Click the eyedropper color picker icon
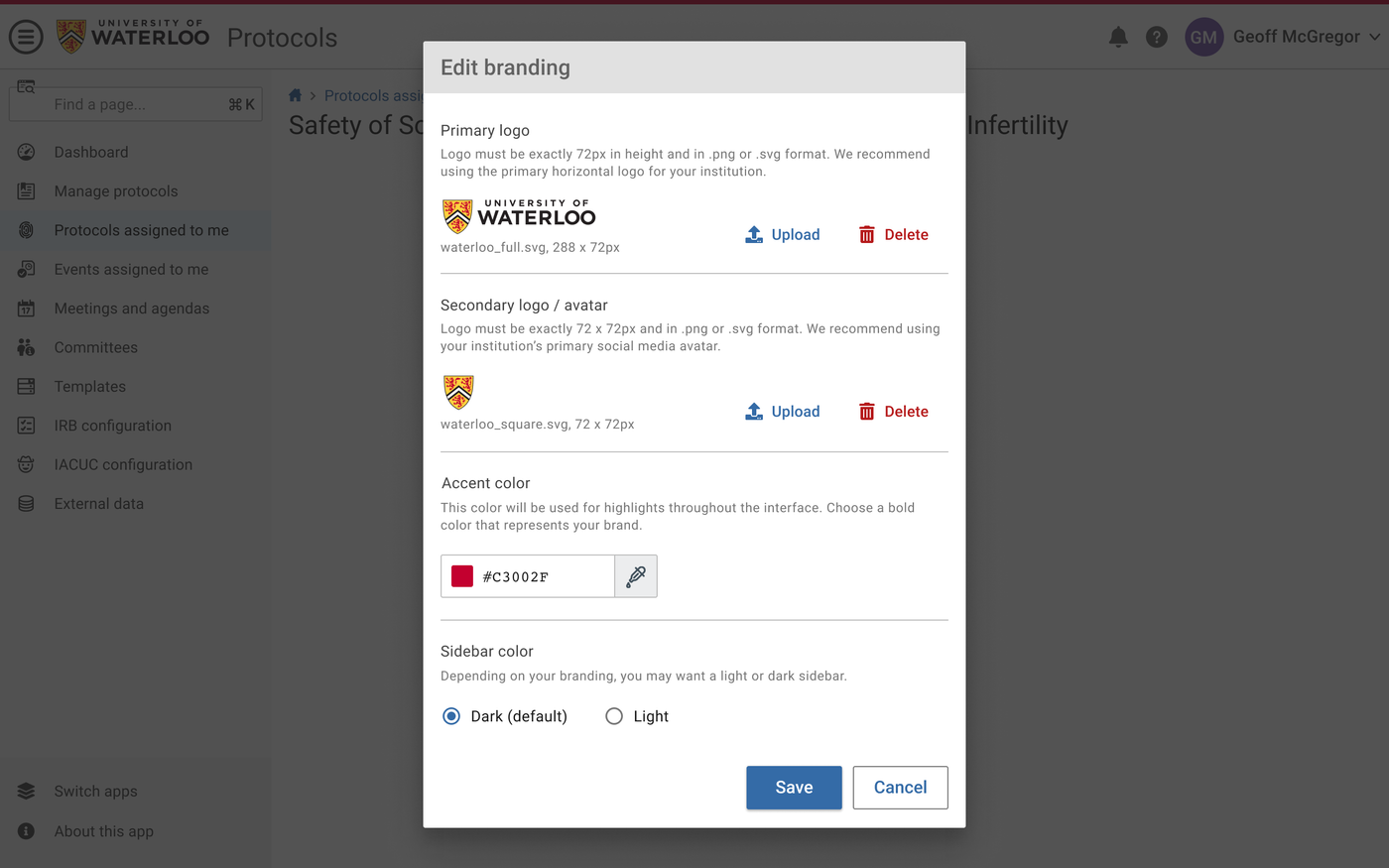The width and height of the screenshot is (1389, 868). pos(636,576)
